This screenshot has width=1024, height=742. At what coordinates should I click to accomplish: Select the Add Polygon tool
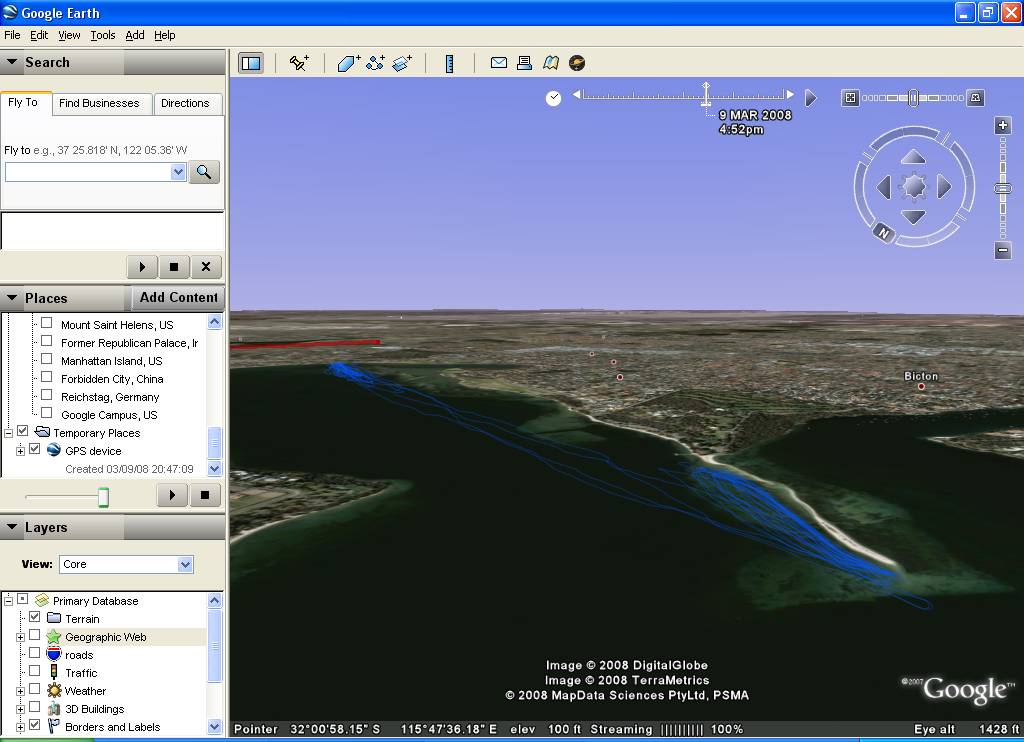[348, 63]
